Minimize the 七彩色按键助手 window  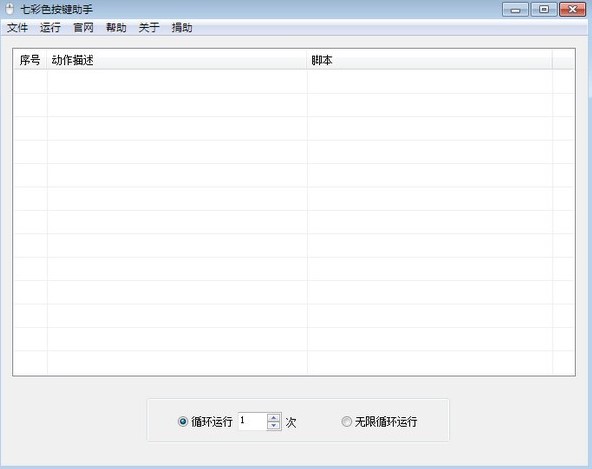[x=515, y=9]
